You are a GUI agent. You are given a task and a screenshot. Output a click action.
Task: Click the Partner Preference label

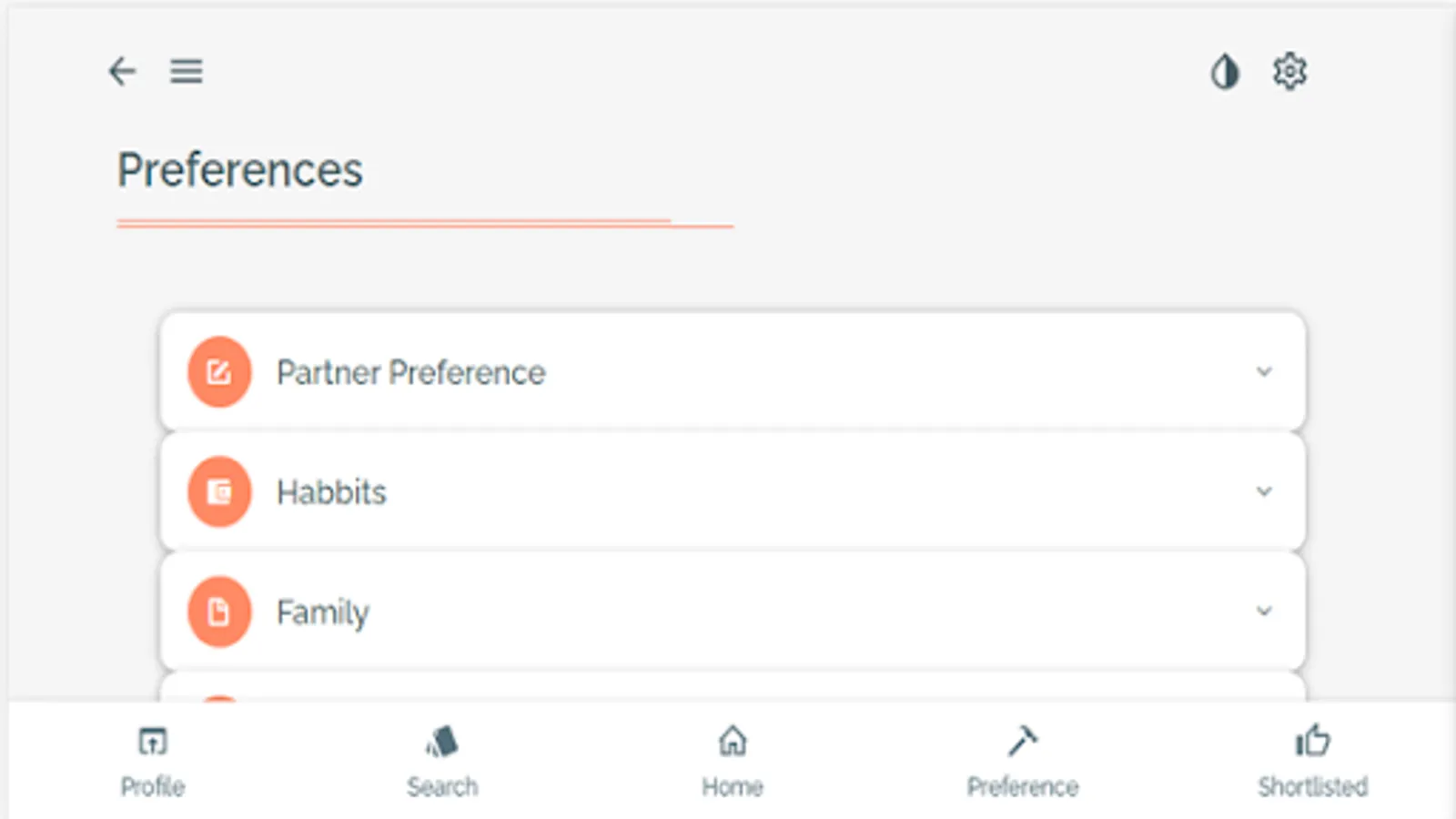point(411,372)
